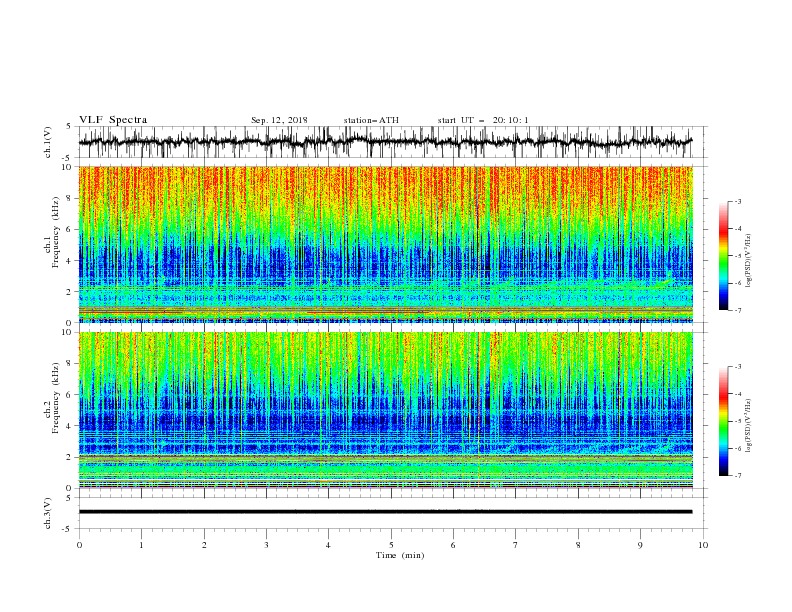The image size is (792, 612).
Task: Click the ch.1 voltage waveform trace
Action: pos(385,142)
